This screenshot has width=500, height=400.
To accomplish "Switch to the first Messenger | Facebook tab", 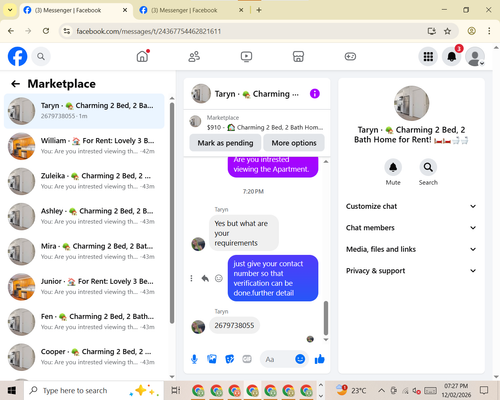I will click(x=75, y=10).
